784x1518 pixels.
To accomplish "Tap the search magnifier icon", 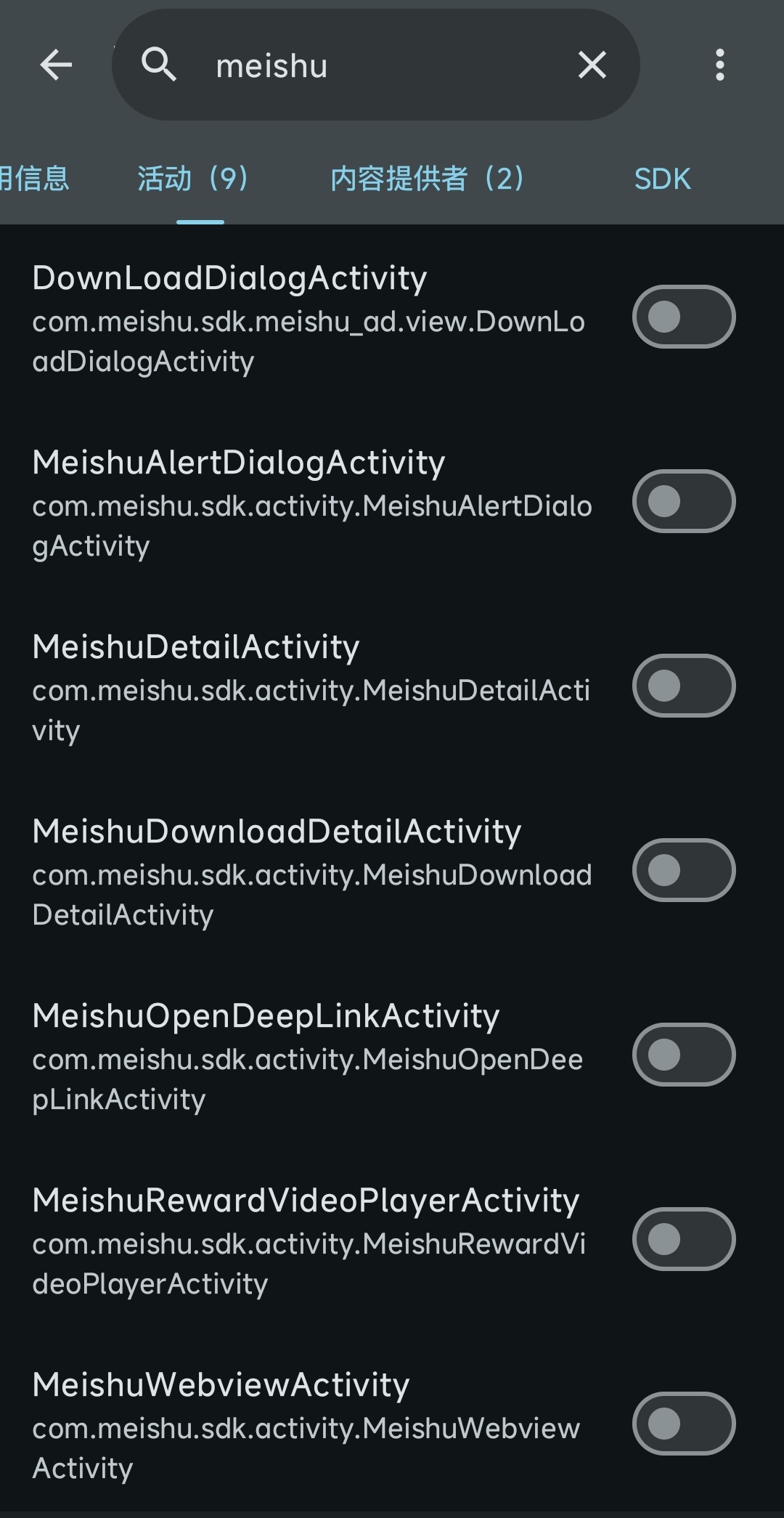I will [159, 65].
